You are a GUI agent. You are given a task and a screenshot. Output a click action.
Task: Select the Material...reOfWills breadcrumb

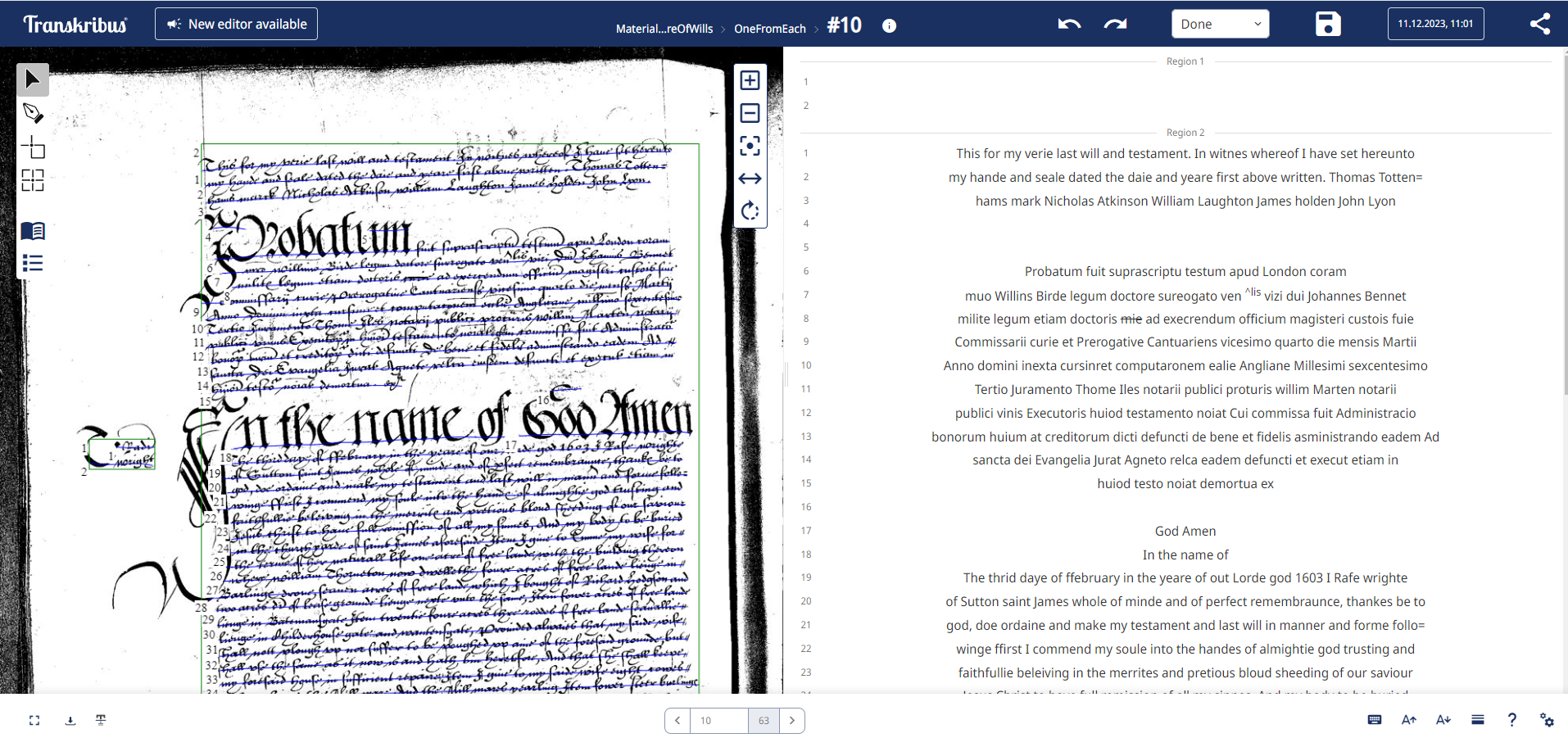pyautogui.click(x=665, y=27)
